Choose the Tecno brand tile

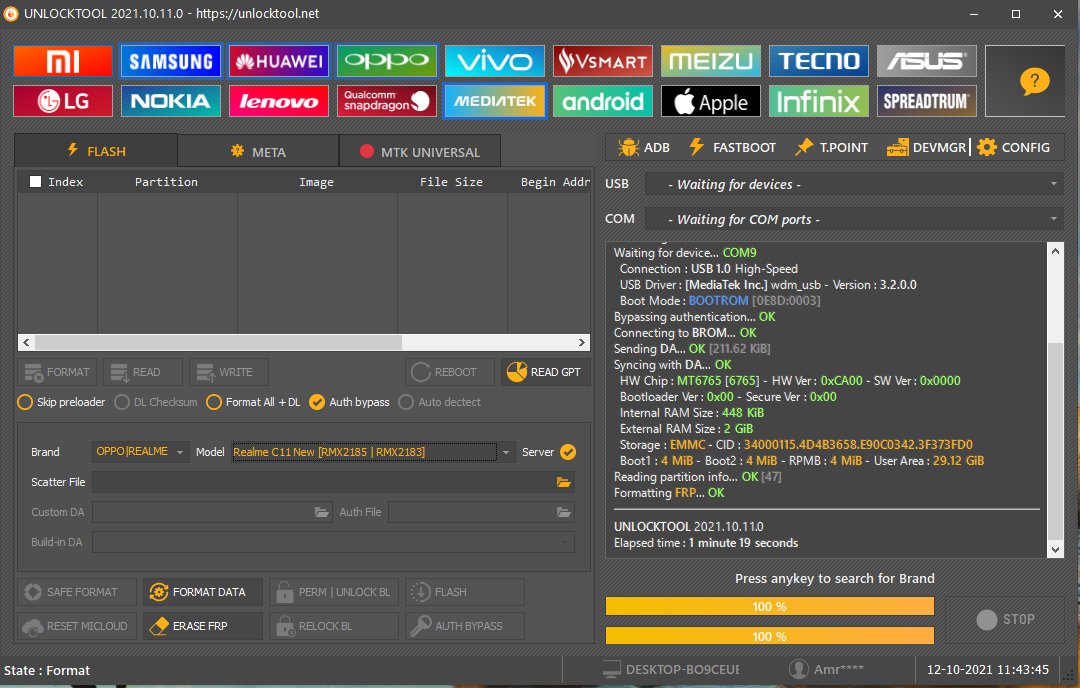pyautogui.click(x=819, y=61)
